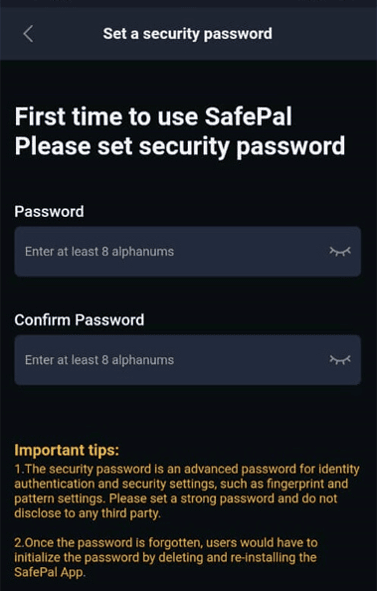
Task: Click the 'Confirm Password' field label
Action: point(79,320)
